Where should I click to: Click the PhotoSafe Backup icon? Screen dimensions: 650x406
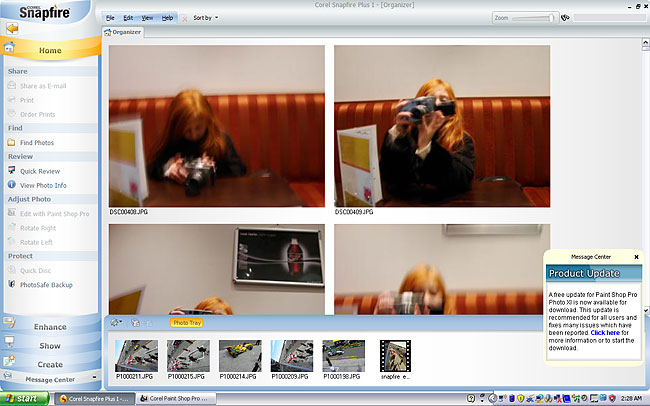tap(12, 284)
